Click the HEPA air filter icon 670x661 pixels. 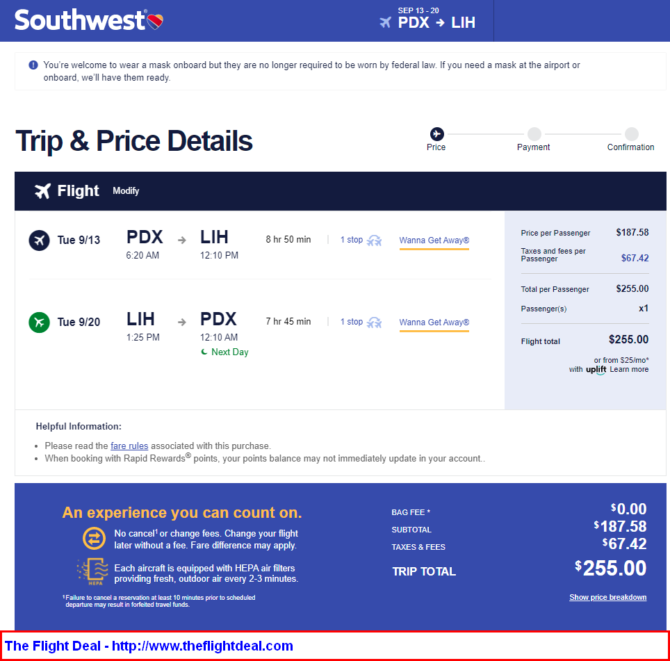point(93,571)
